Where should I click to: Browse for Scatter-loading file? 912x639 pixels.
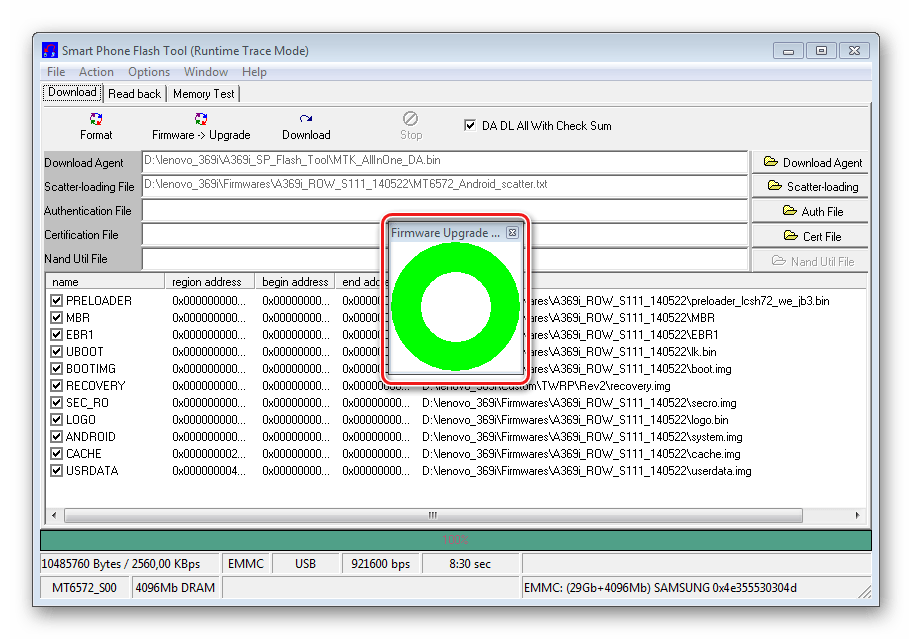[x=810, y=187]
